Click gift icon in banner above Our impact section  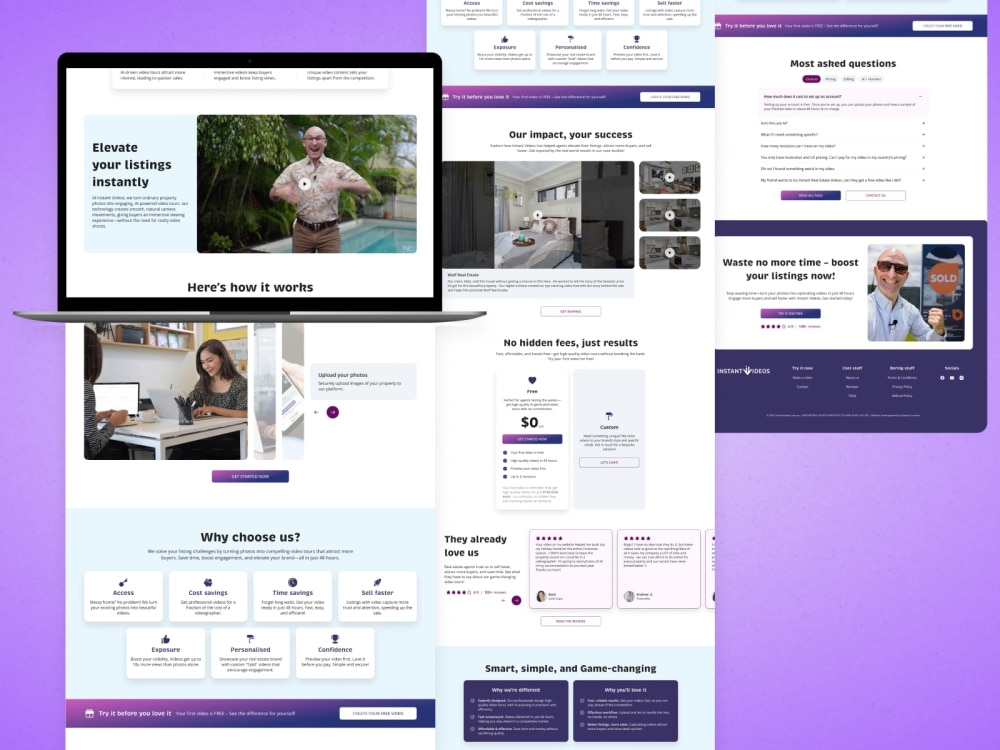tap(446, 97)
